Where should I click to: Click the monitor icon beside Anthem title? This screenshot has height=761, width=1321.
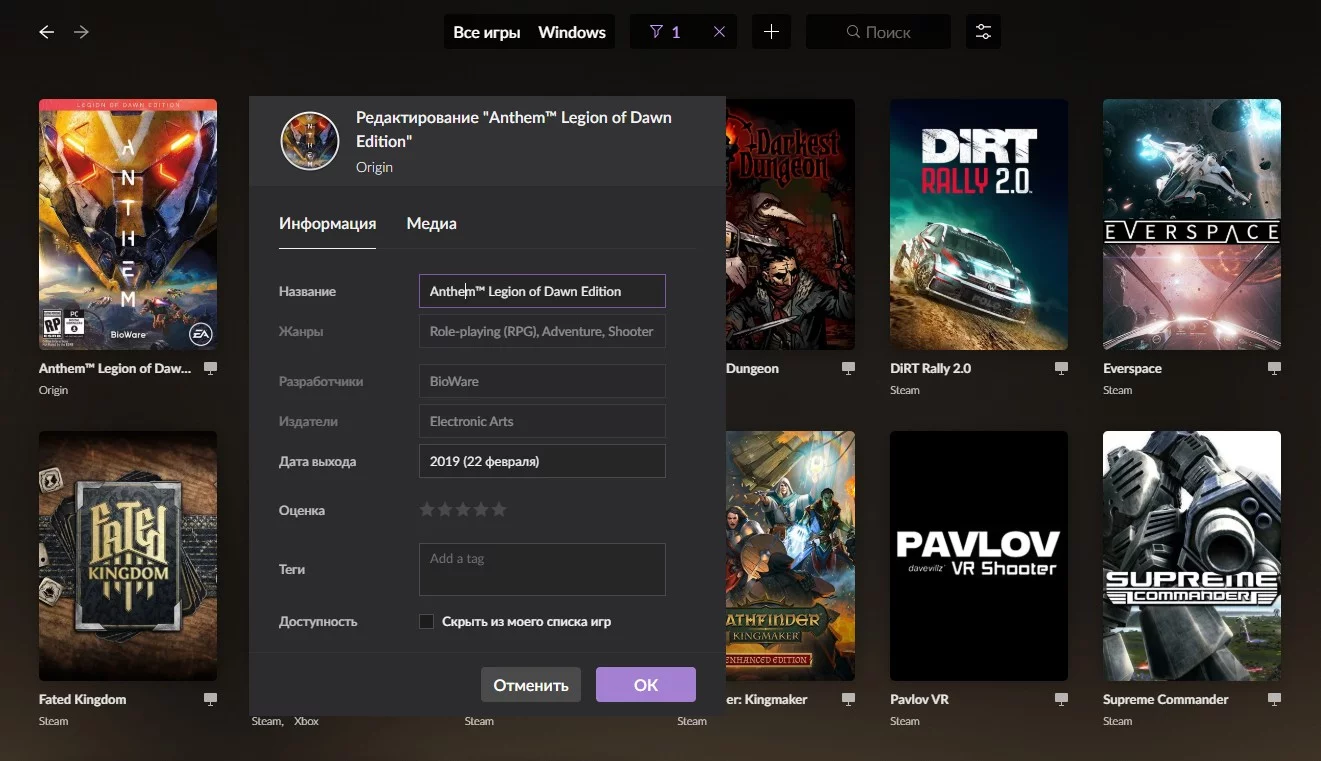pos(210,368)
